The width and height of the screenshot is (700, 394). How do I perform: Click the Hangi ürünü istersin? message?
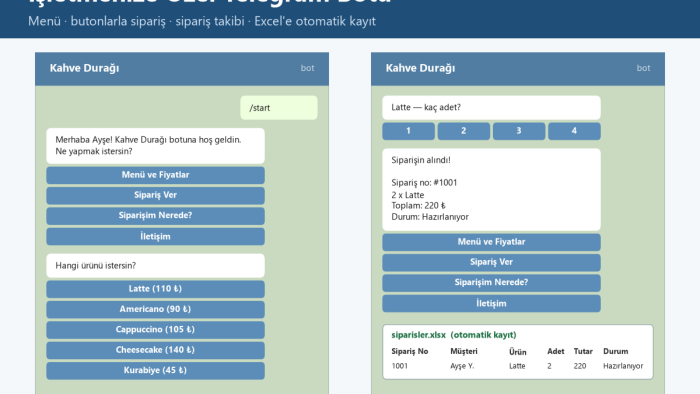tap(155, 265)
